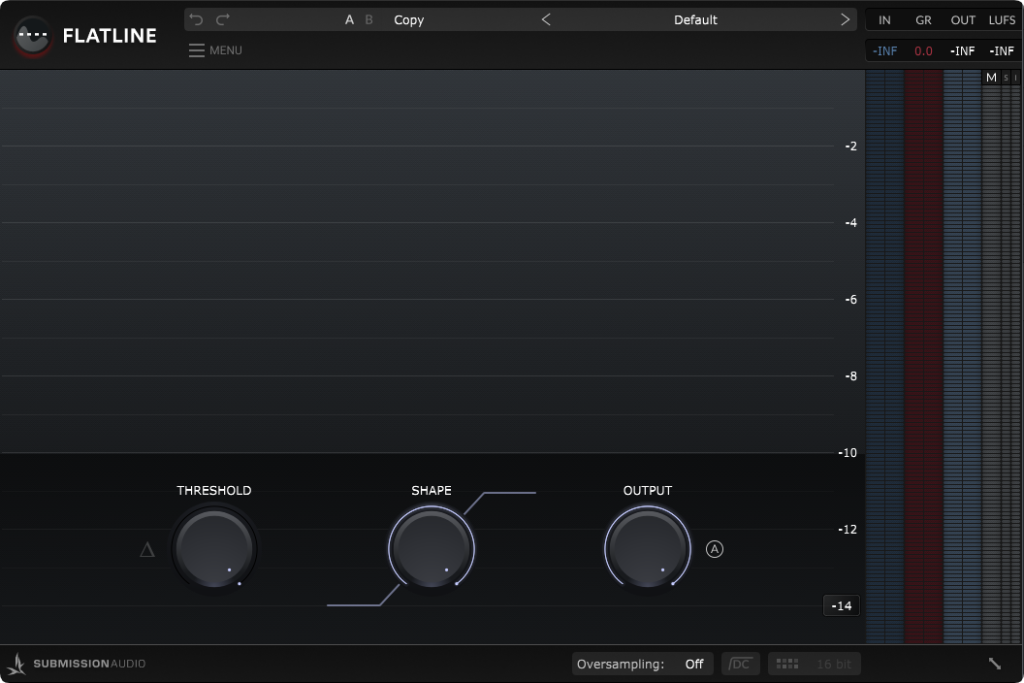Click the Output knob
This screenshot has width=1024, height=683.
[647, 548]
